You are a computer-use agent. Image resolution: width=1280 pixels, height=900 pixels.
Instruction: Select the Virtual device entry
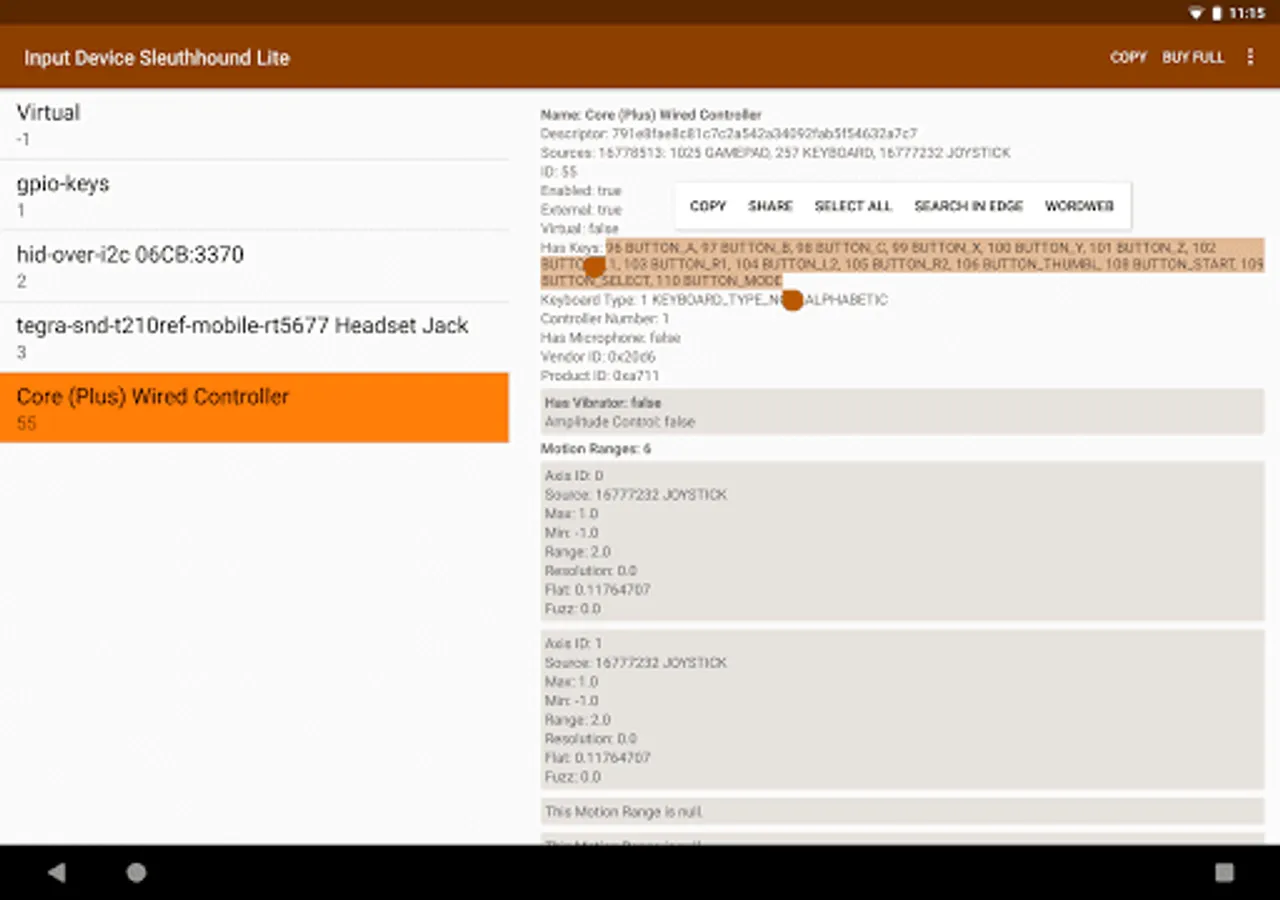pos(254,125)
